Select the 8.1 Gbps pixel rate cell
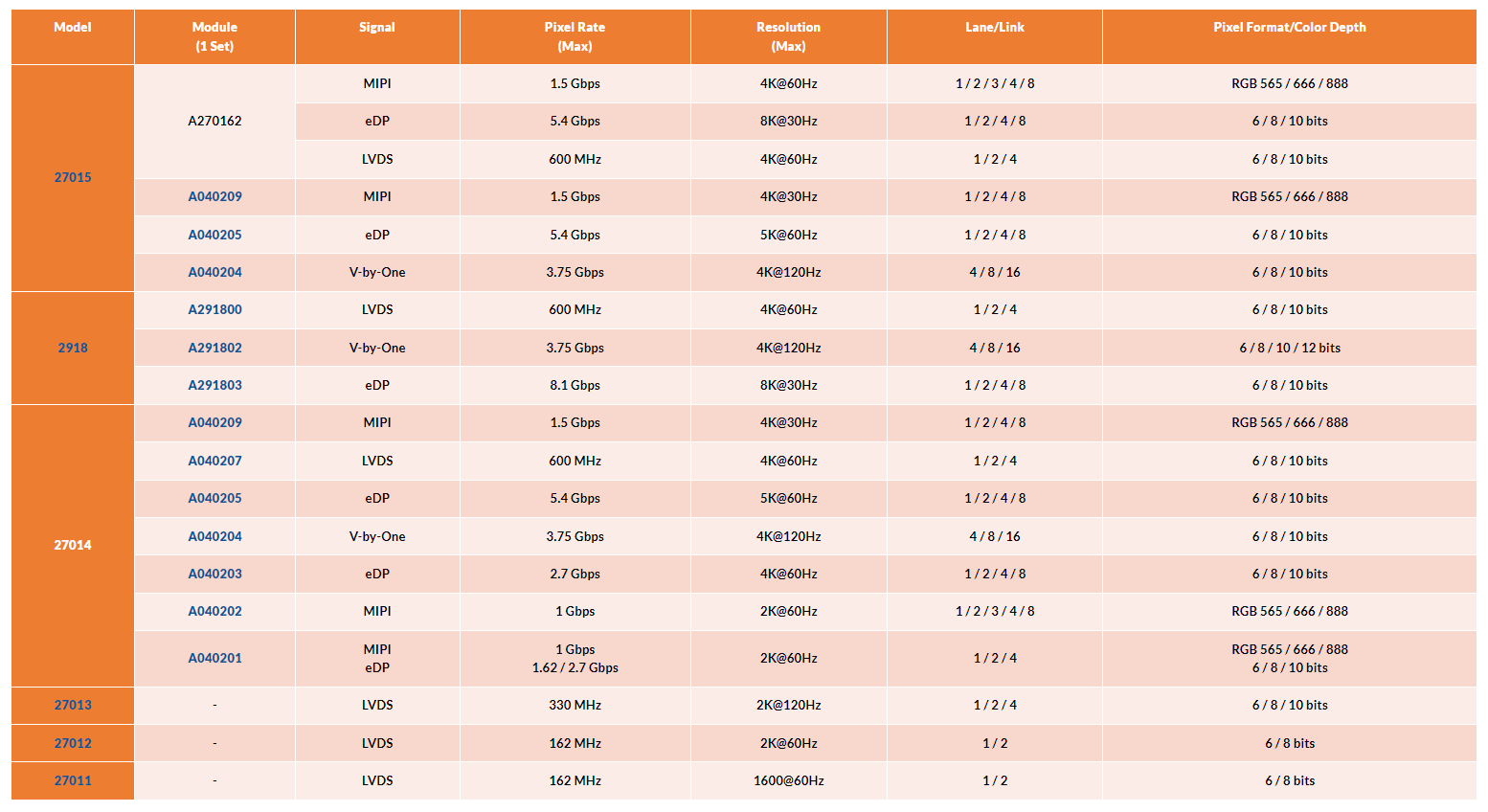Screen dimensions: 1488x812 [x=575, y=385]
